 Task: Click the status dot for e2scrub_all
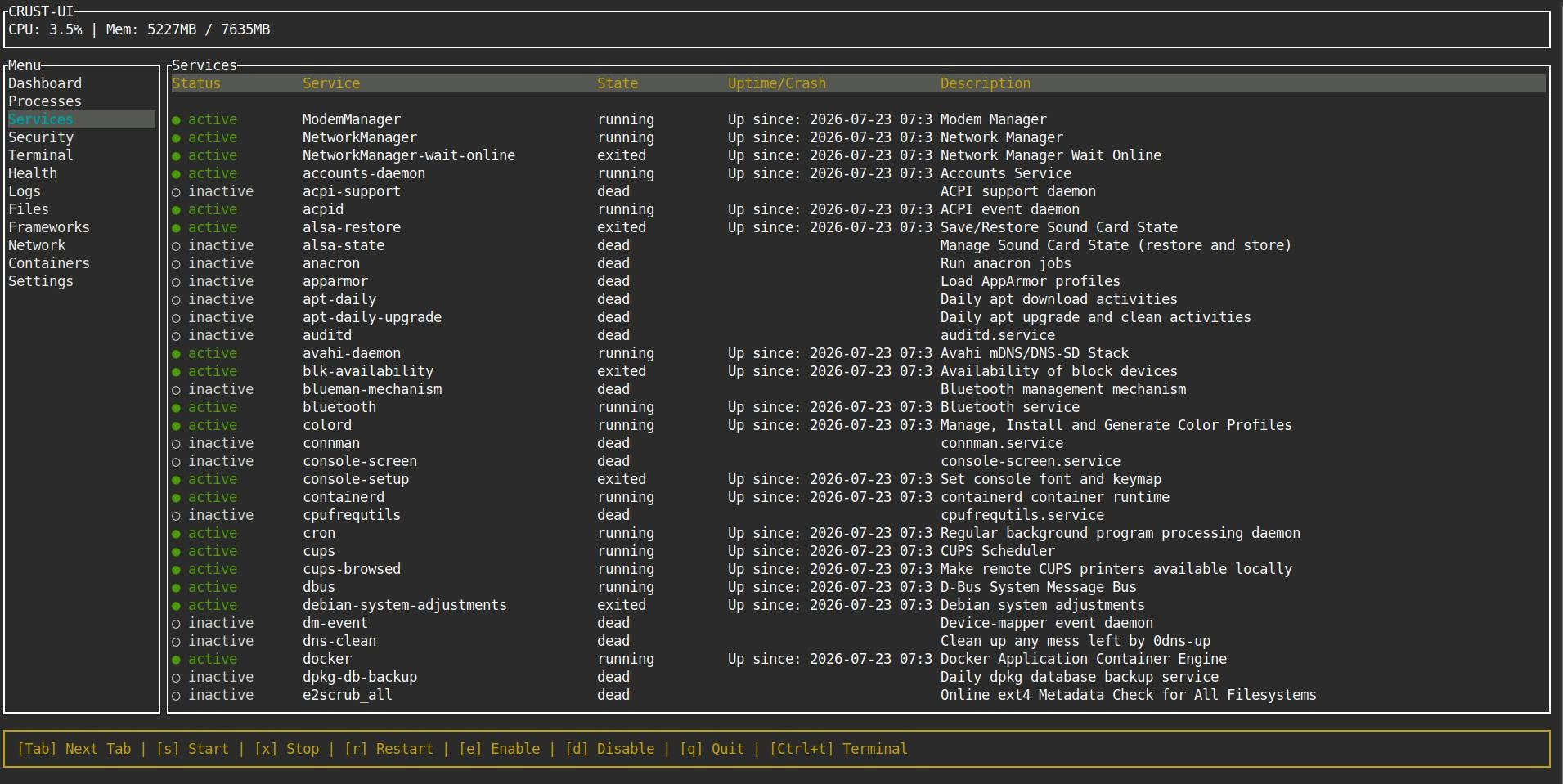pyautogui.click(x=176, y=696)
